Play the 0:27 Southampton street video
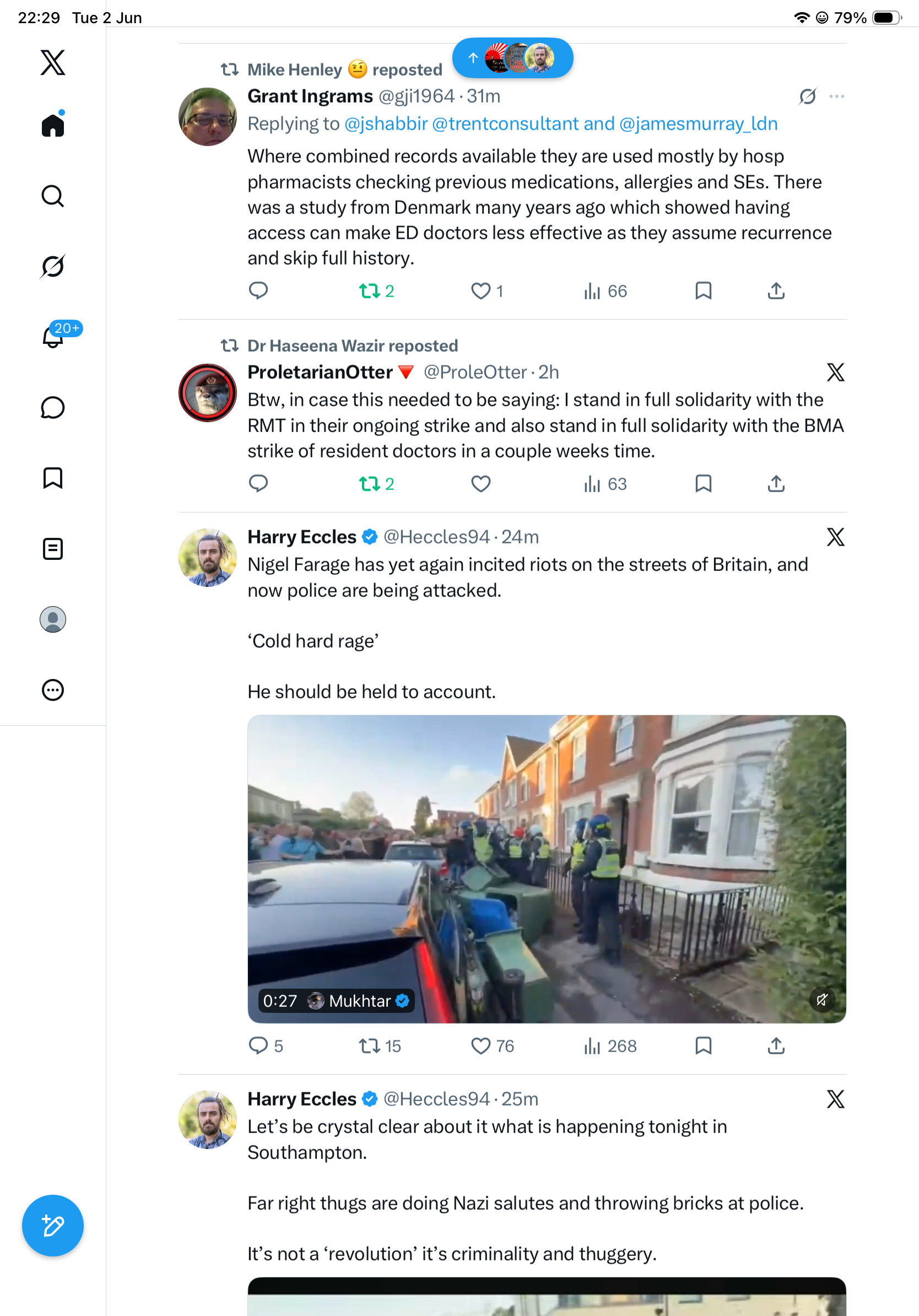 [547, 869]
